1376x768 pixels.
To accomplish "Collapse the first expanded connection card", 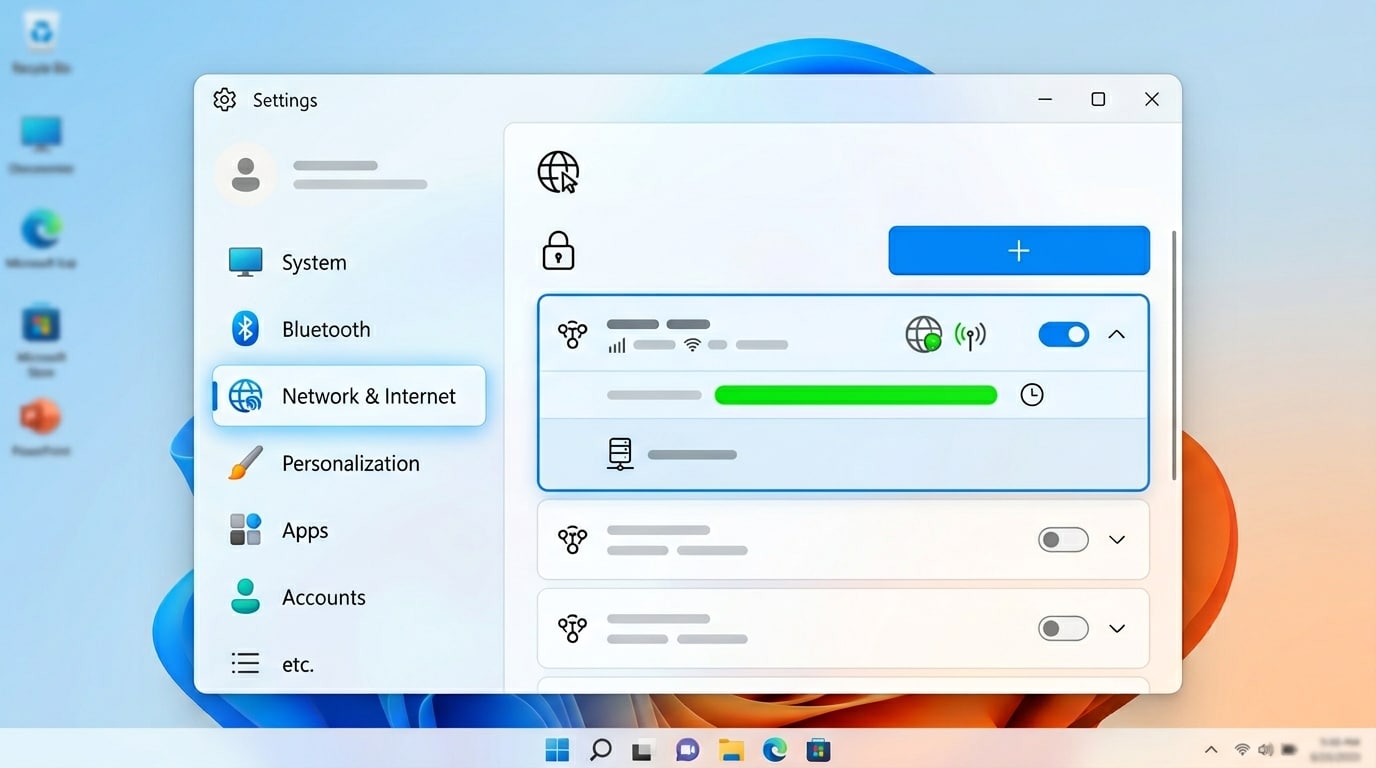I will pos(1117,334).
